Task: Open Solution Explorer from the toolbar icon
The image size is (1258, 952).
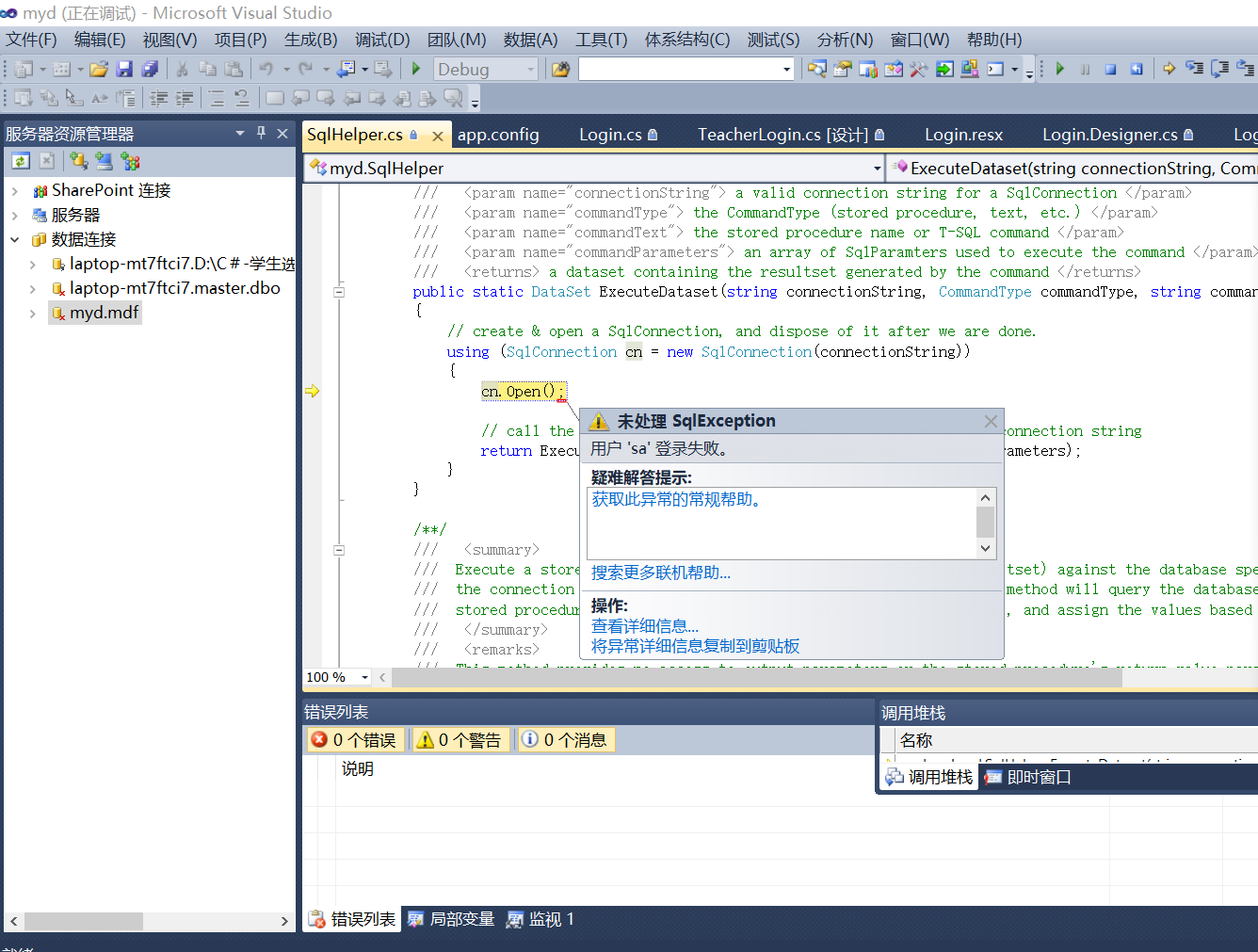Action: click(816, 69)
